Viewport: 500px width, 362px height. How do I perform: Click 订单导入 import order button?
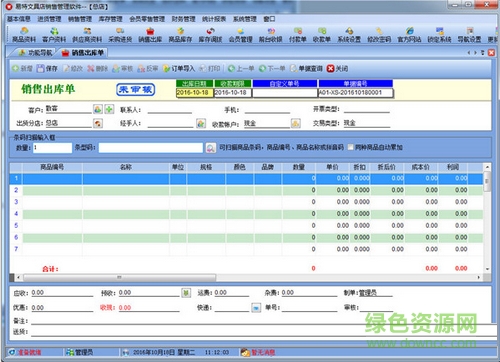pos(179,68)
